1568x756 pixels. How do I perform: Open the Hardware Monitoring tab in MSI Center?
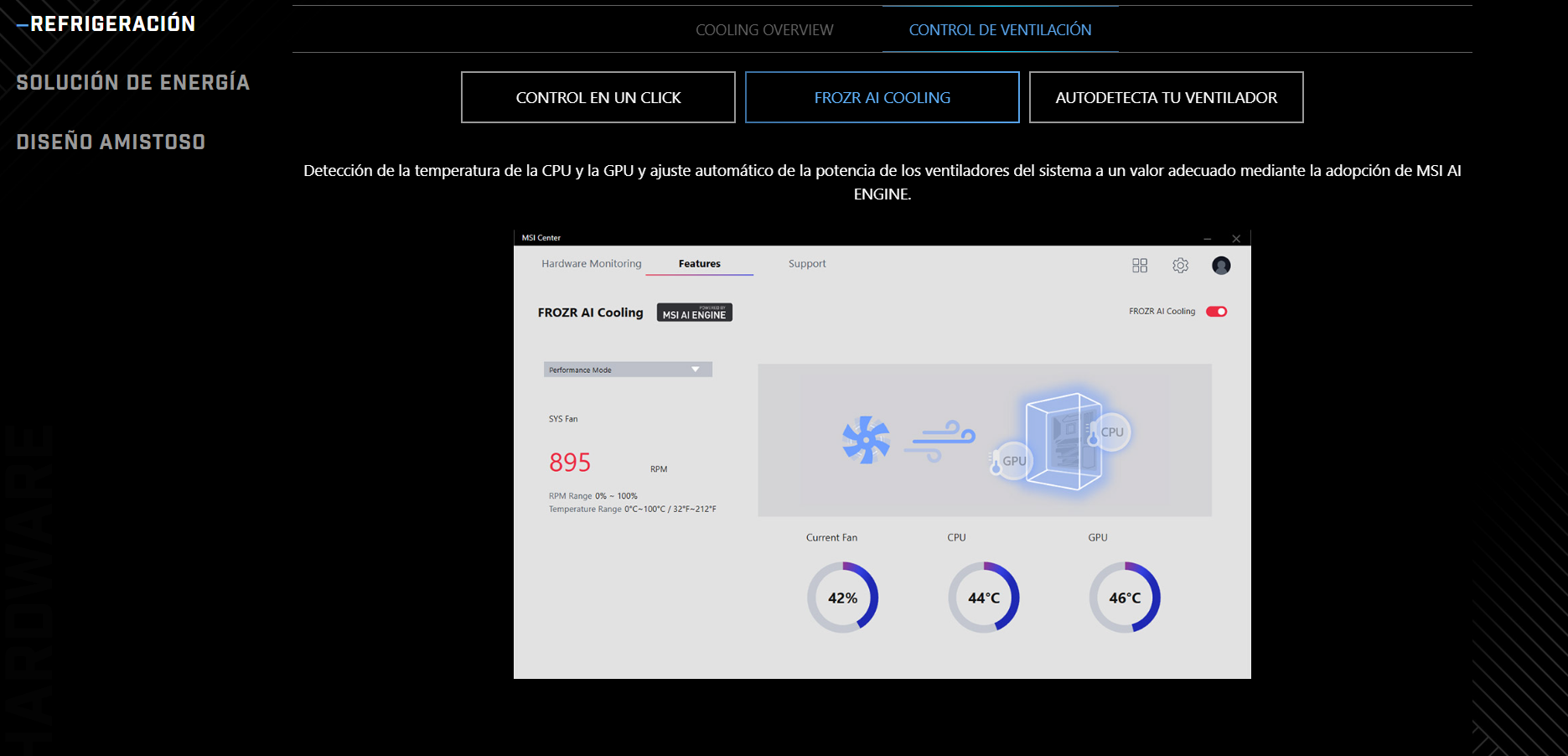pyautogui.click(x=592, y=263)
